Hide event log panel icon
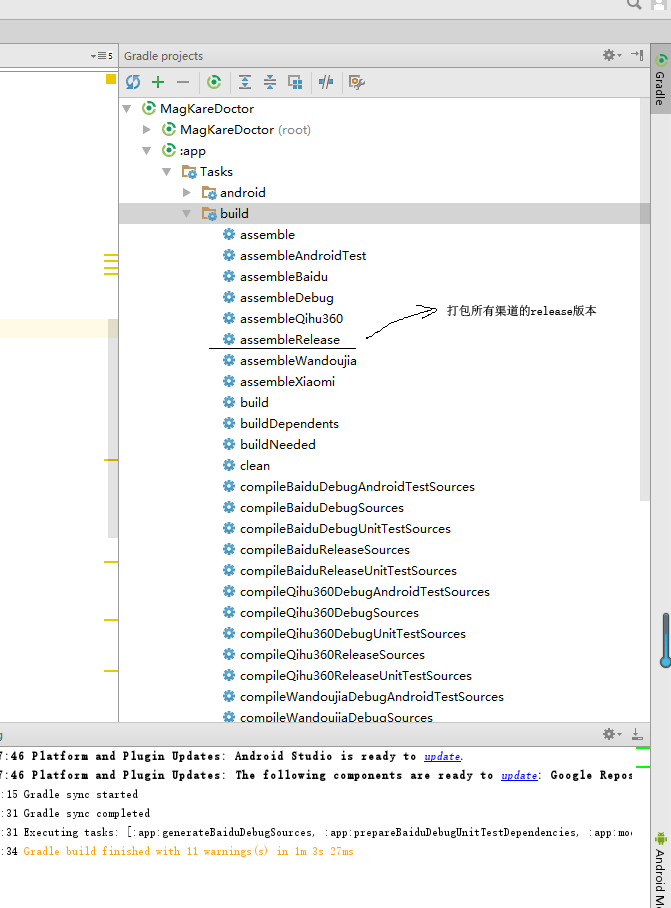This screenshot has width=671, height=908. click(637, 734)
